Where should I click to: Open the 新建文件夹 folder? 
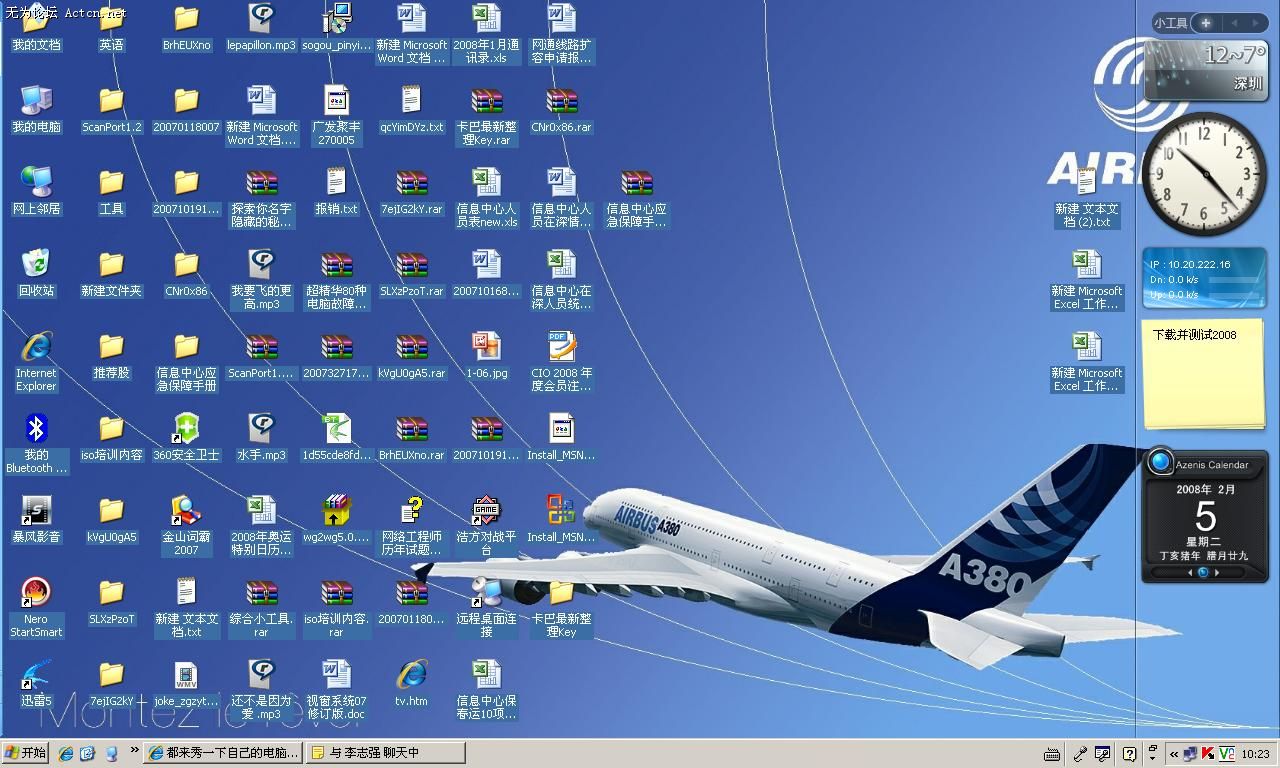coord(111,274)
